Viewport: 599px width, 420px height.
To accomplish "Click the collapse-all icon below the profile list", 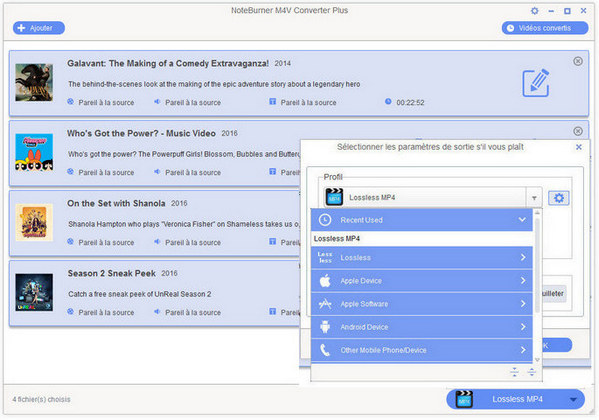I will point(515,371).
